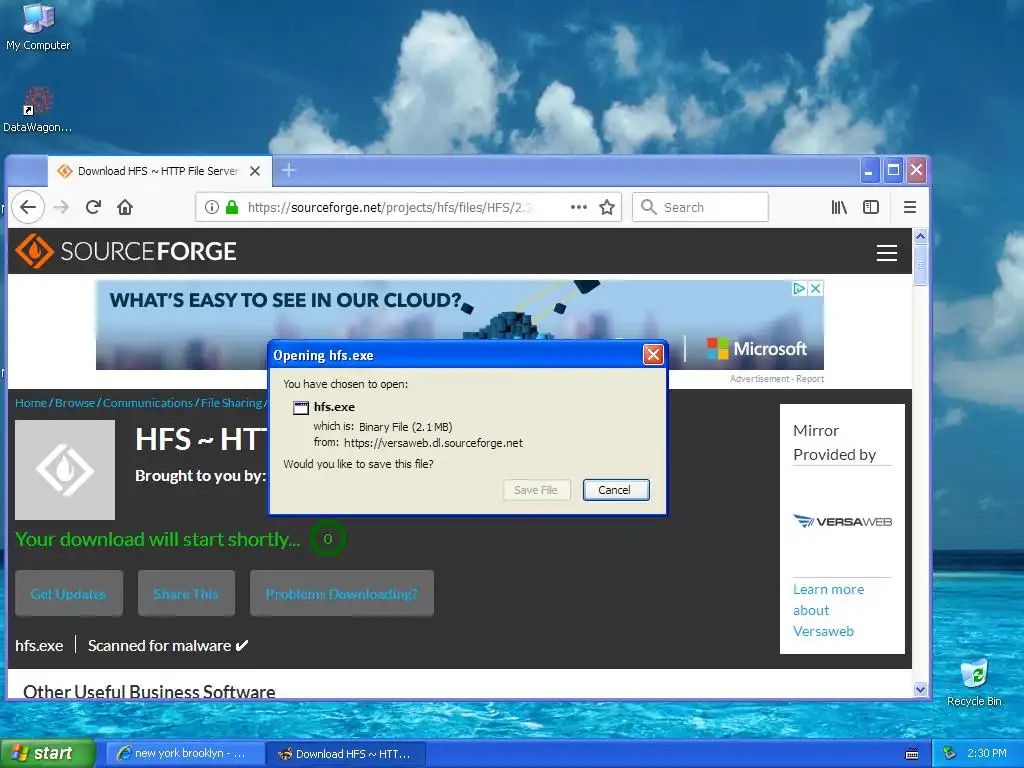Select the DataWagon desktop shortcut

tap(37, 110)
